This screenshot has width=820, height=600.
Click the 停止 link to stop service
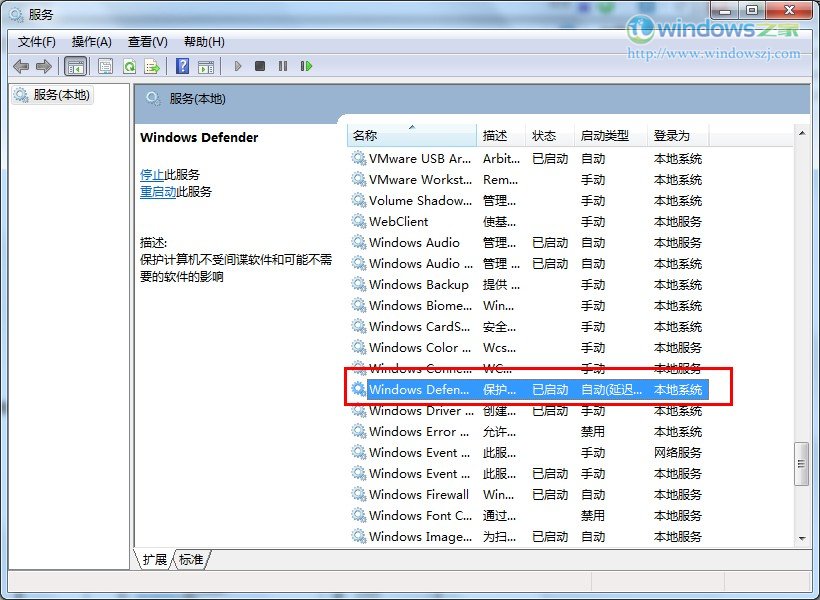[151, 174]
